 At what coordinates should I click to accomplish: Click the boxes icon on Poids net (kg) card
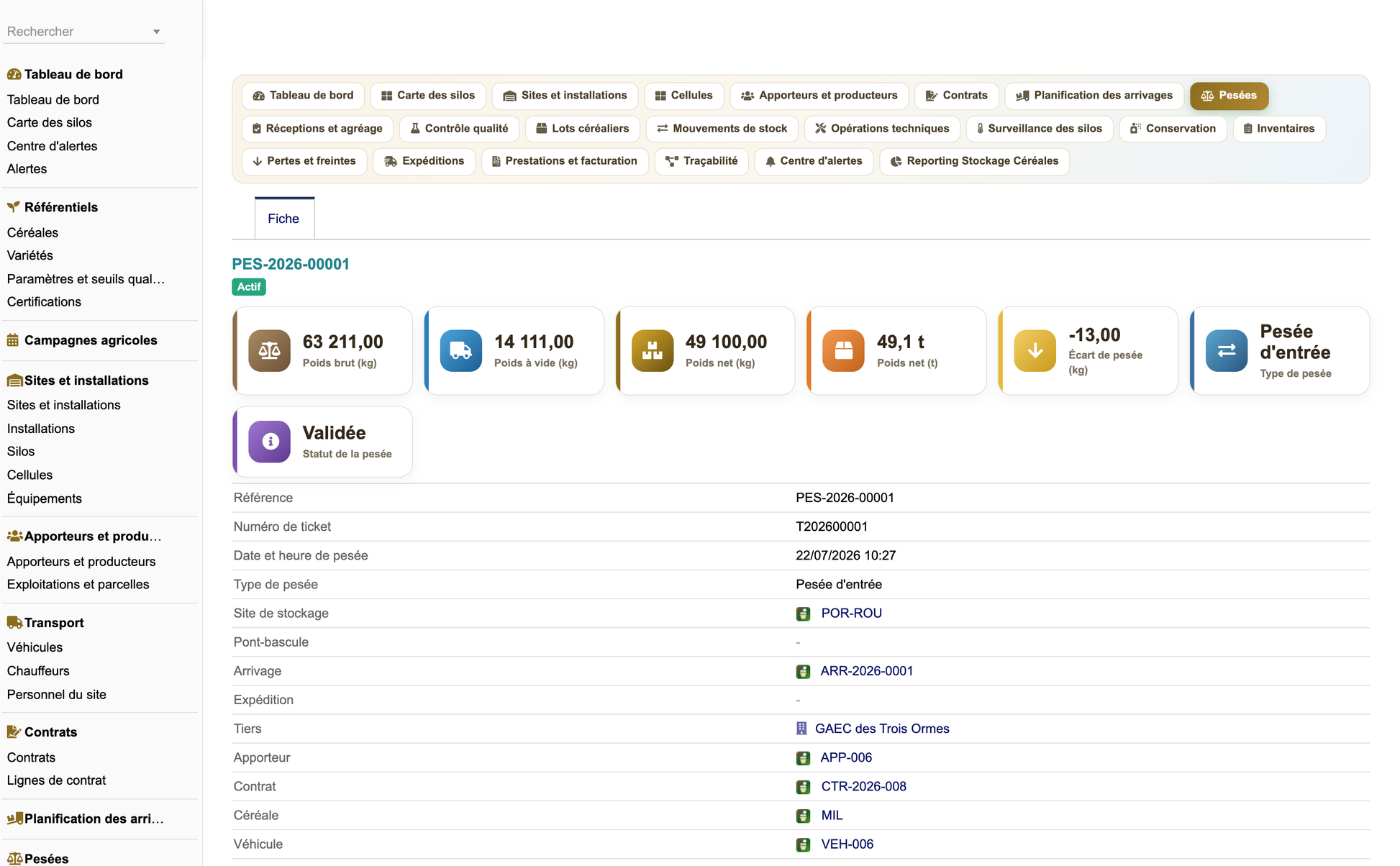coord(652,351)
